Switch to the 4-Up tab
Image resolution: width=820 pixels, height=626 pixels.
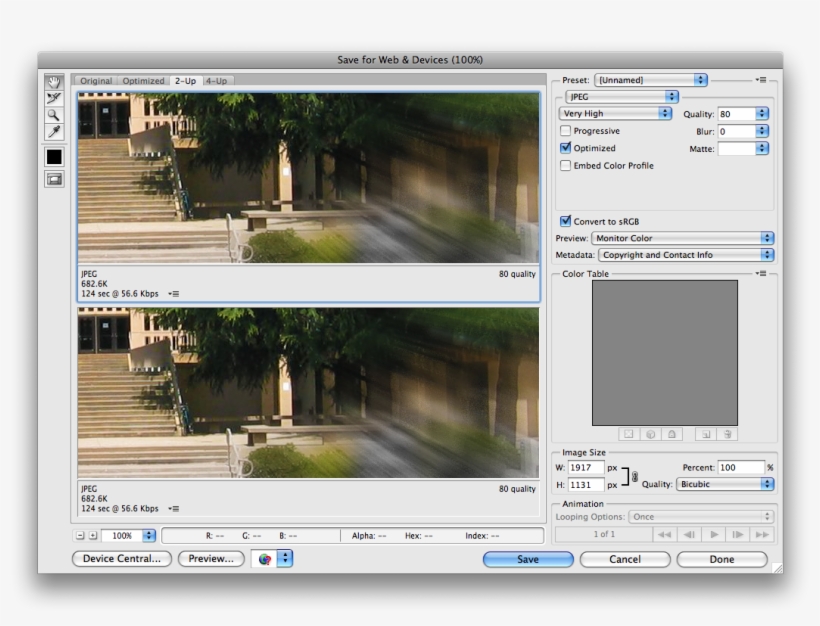click(x=217, y=81)
